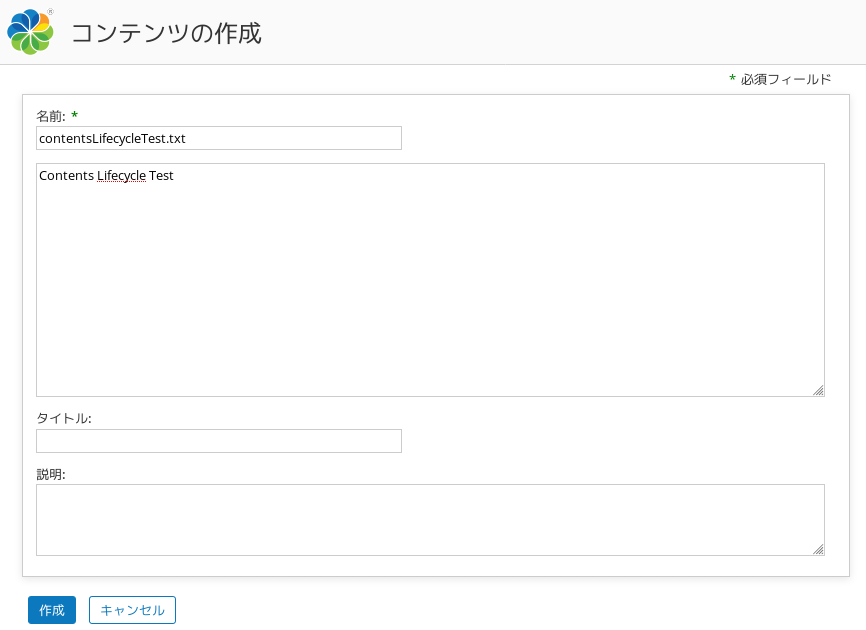The width and height of the screenshot is (866, 630).
Task: Click the content textarea resize handle
Action: click(x=818, y=390)
